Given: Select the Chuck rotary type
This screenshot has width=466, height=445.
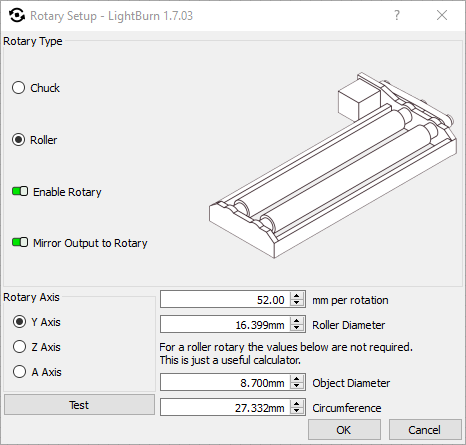Looking at the screenshot, I should (x=19, y=88).
